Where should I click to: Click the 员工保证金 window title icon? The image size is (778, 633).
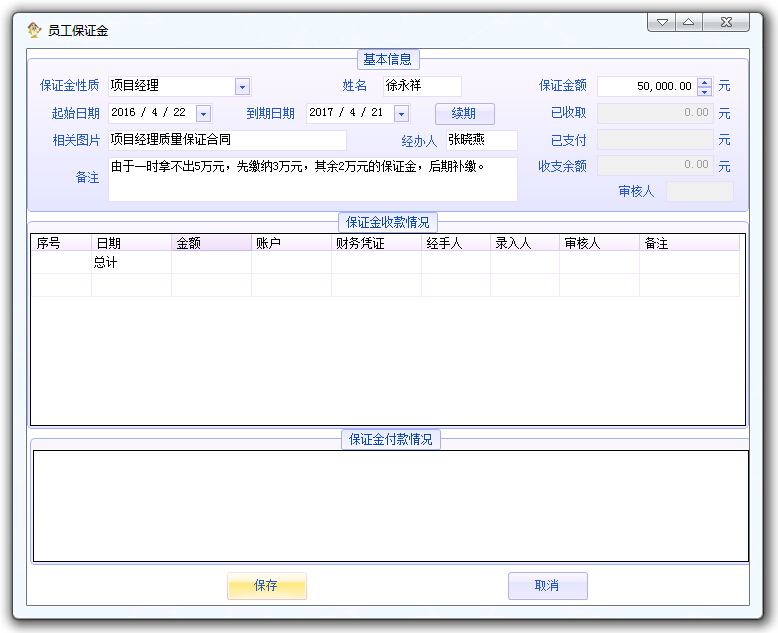pos(34,30)
